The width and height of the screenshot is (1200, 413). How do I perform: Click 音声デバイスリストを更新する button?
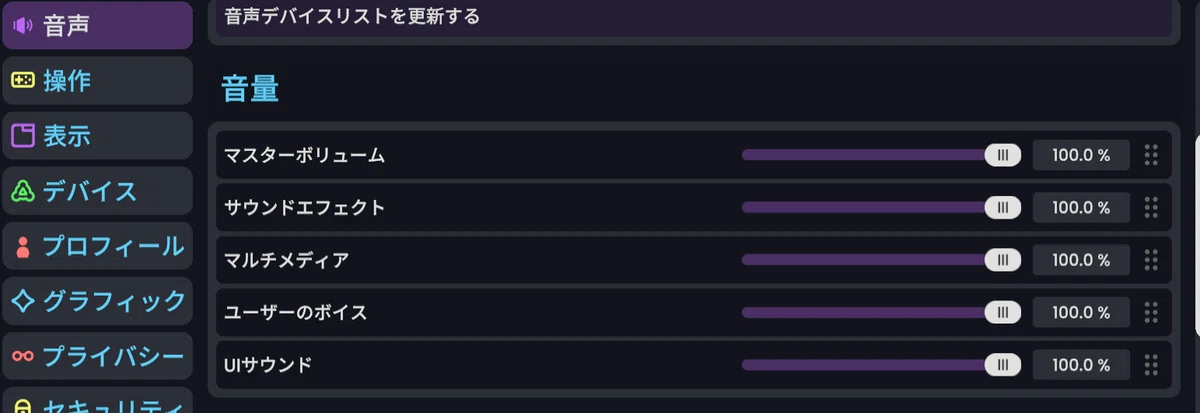tap(691, 18)
